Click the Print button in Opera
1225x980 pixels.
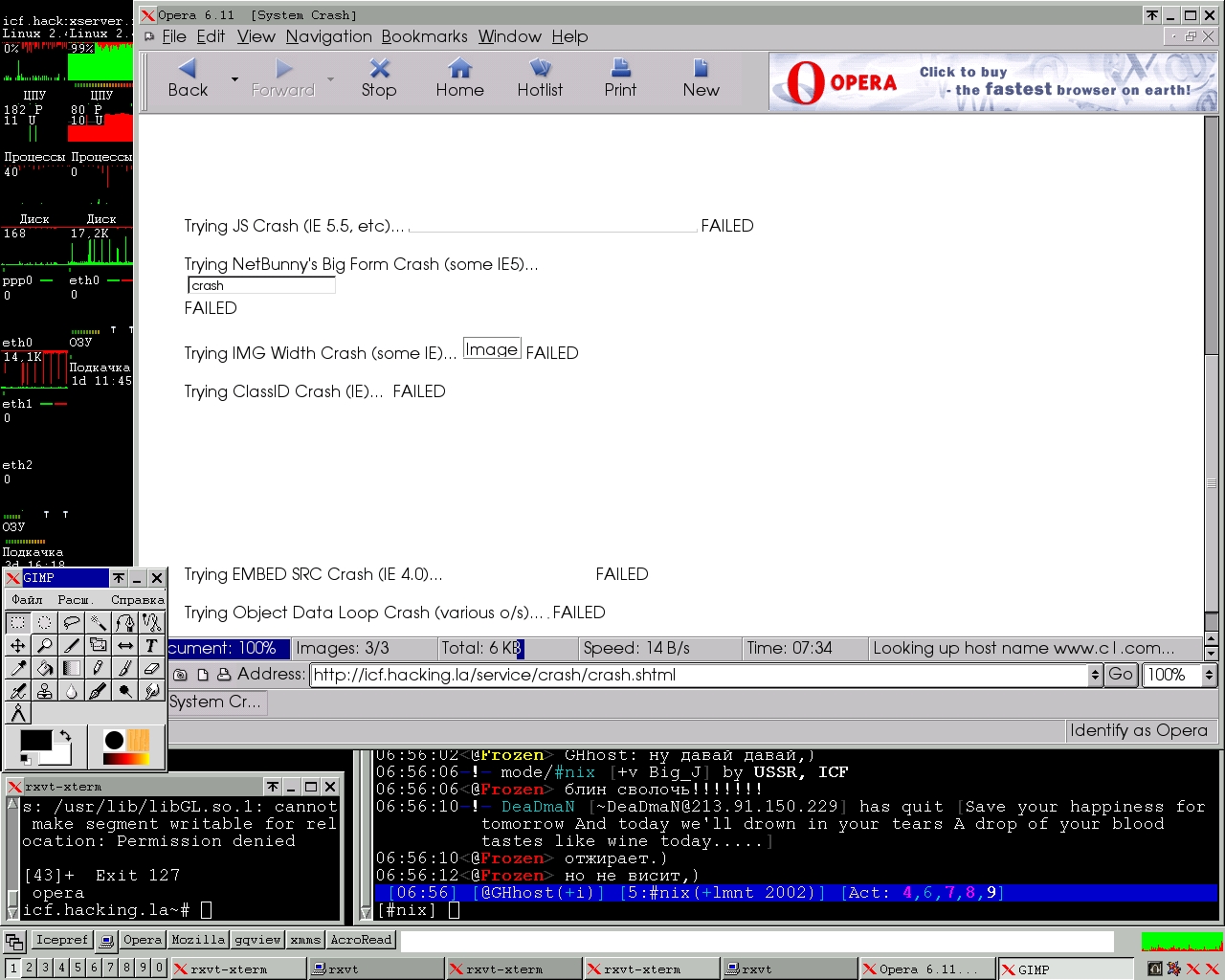(x=620, y=79)
